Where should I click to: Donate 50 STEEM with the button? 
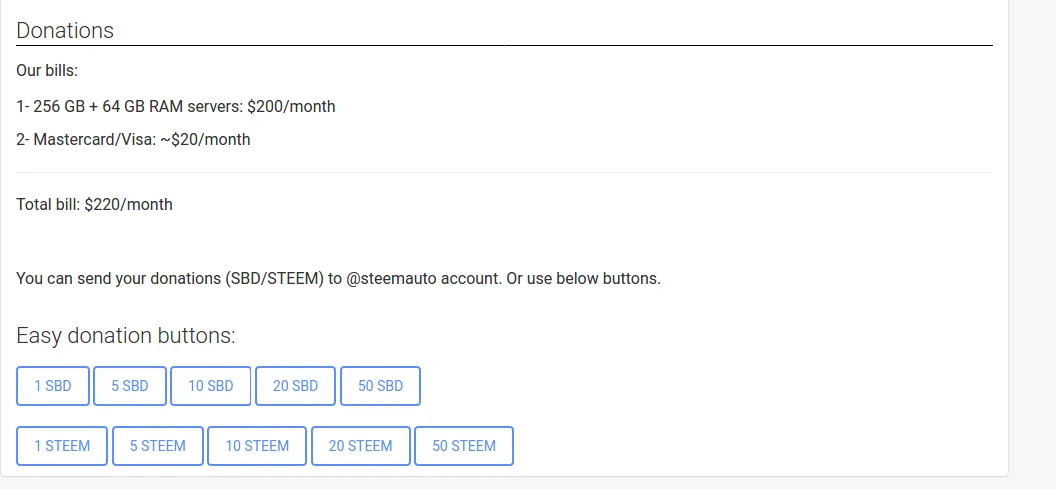463,446
